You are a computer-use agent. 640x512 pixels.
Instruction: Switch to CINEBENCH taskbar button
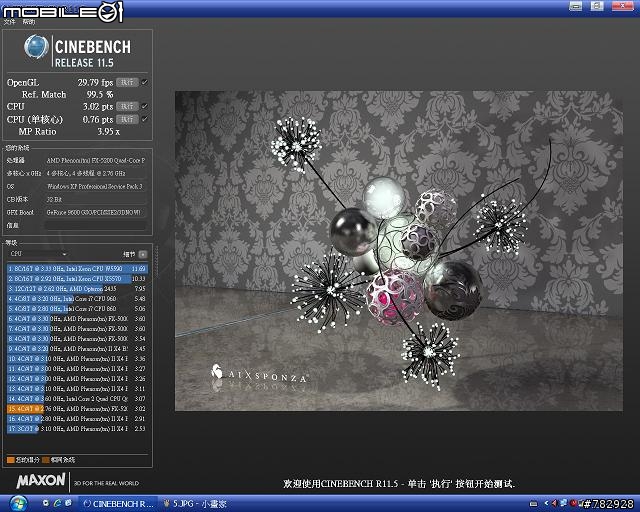click(118, 504)
